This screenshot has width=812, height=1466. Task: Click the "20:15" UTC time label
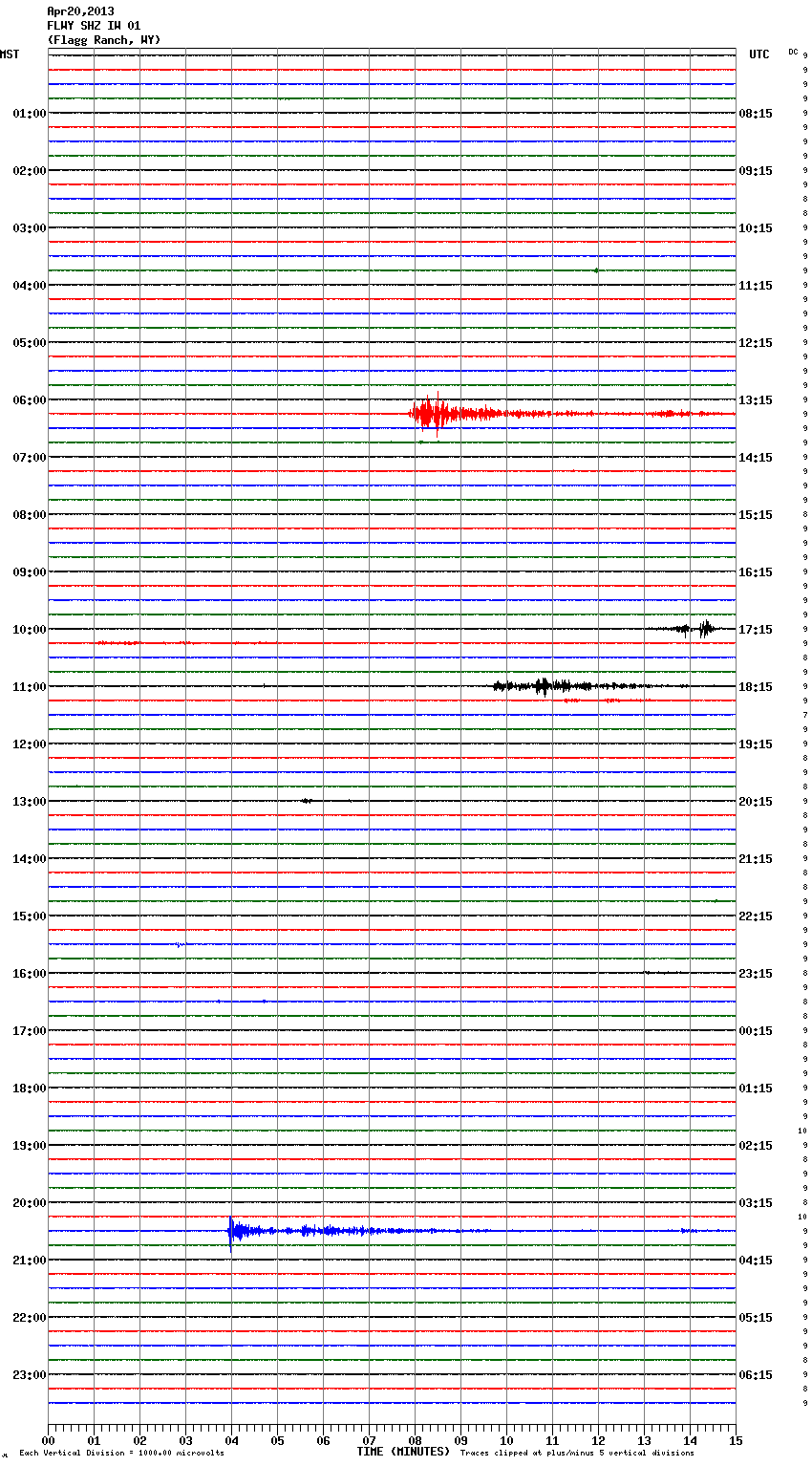click(x=756, y=802)
